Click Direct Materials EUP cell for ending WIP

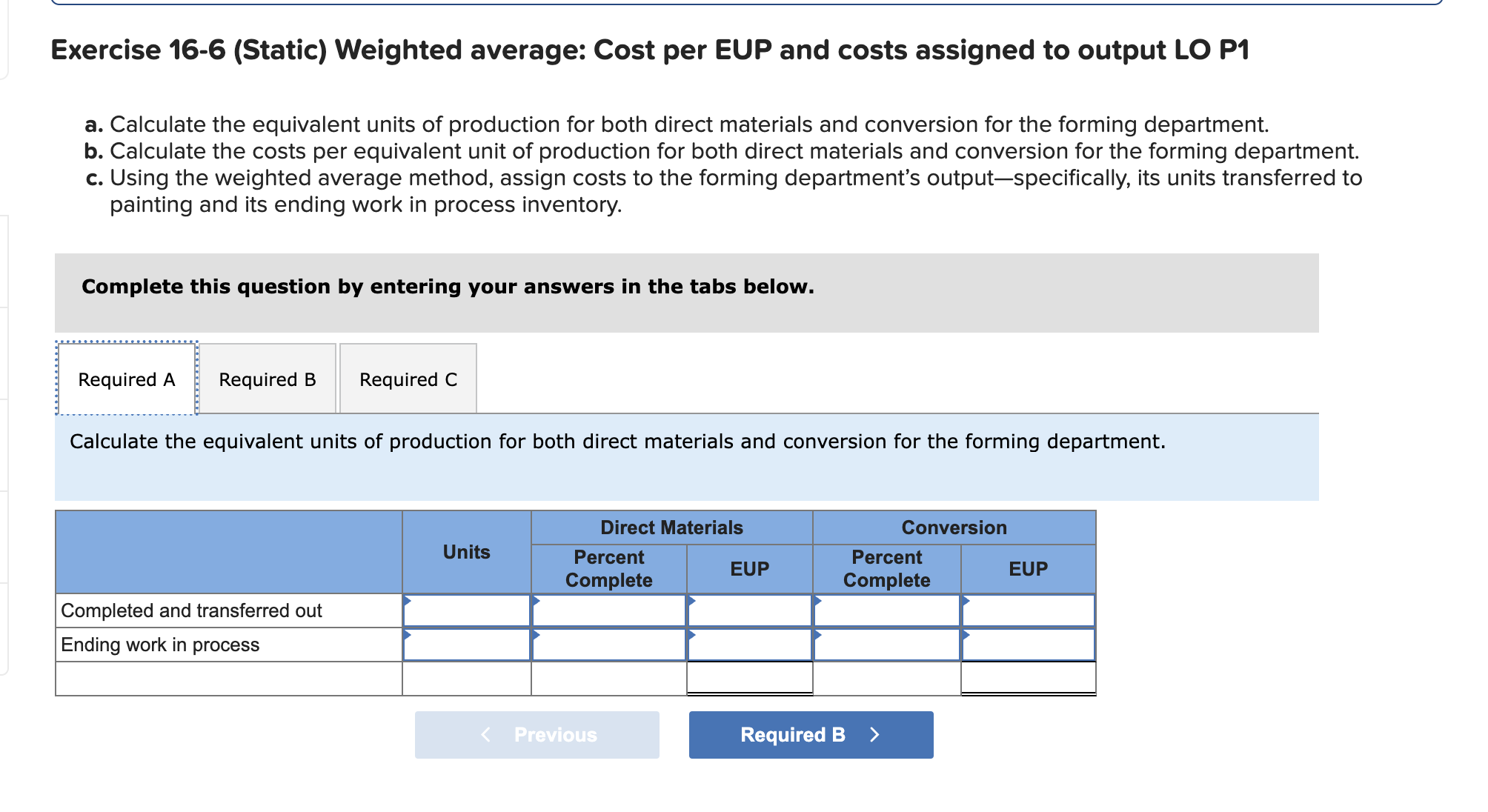click(750, 645)
